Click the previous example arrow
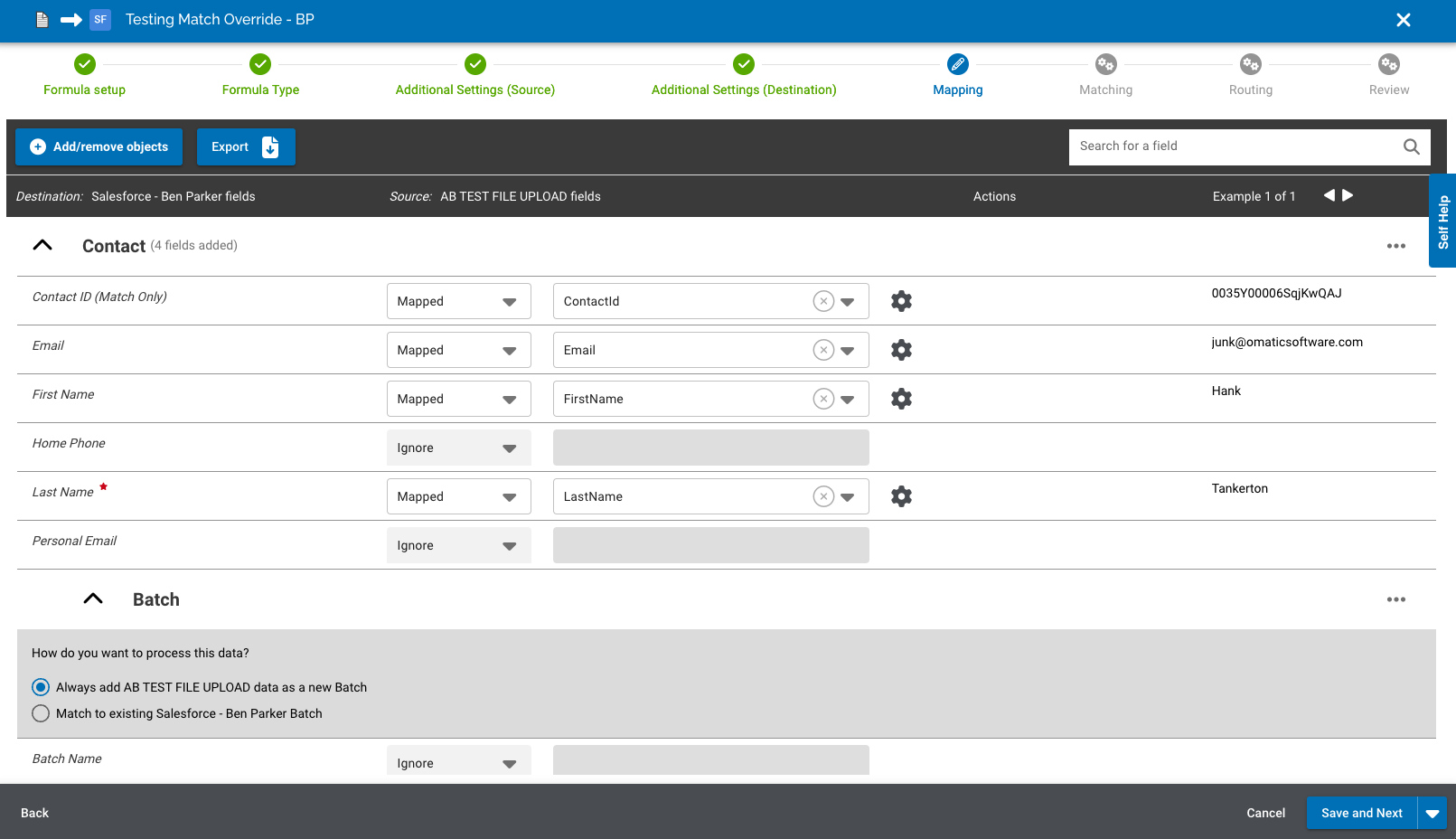The height and width of the screenshot is (839, 1456). 1329,194
